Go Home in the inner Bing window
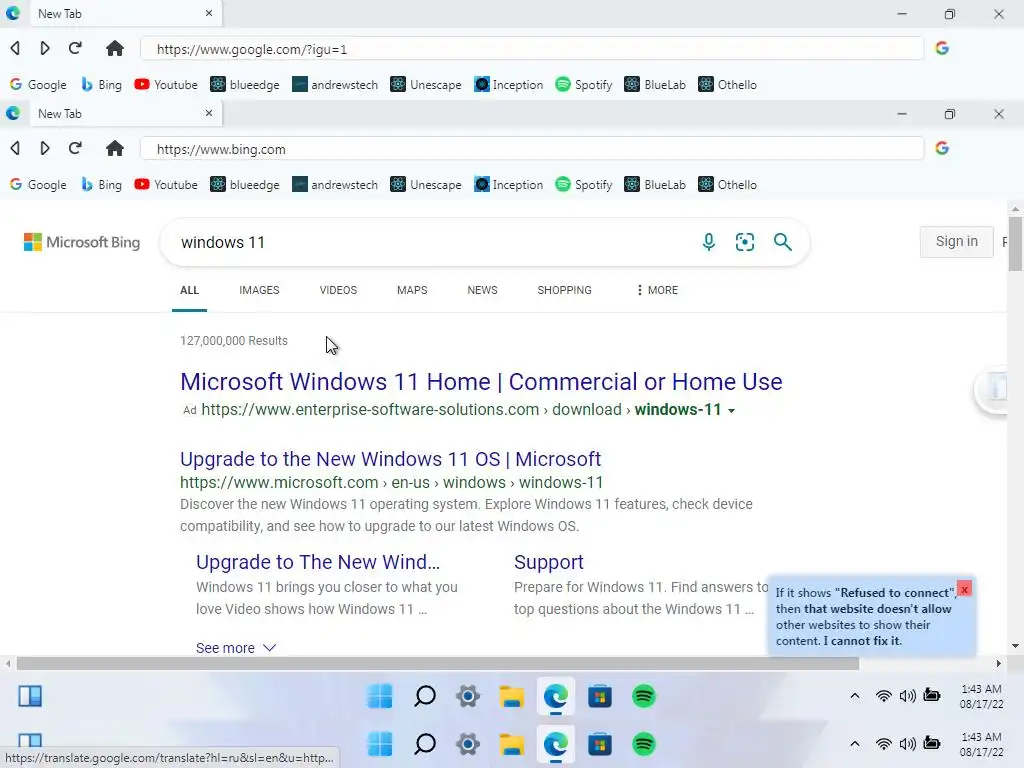 (115, 148)
